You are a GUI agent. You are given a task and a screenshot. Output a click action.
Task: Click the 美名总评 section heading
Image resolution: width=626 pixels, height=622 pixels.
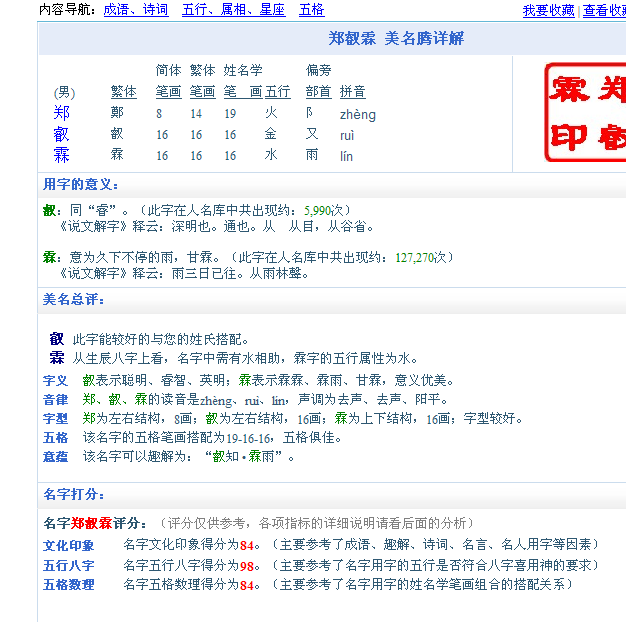coord(73,299)
